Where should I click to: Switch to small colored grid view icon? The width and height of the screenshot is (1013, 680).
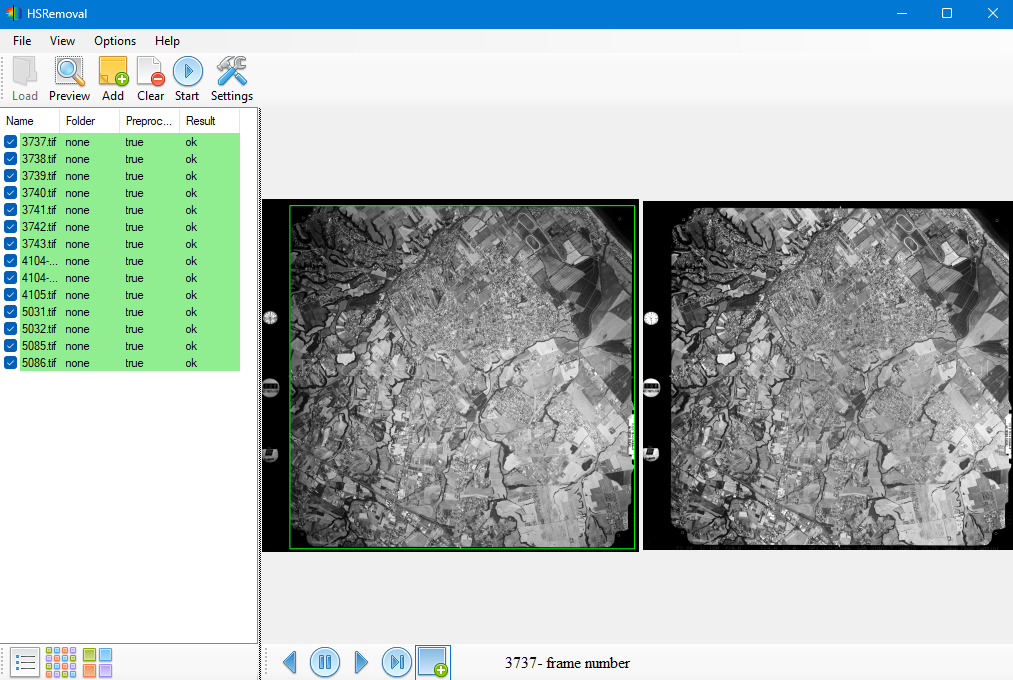tap(61, 662)
